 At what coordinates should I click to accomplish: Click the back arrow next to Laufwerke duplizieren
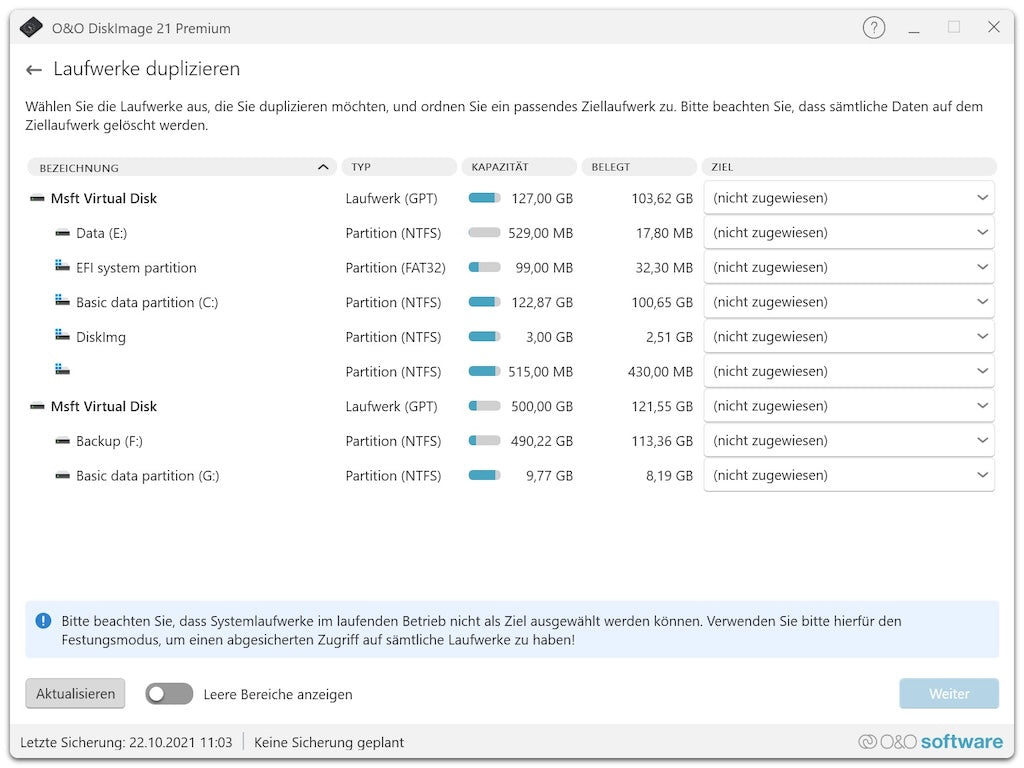point(34,70)
